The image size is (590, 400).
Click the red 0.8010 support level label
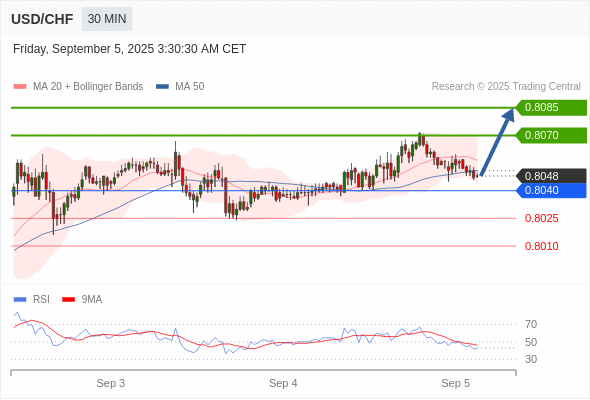(x=541, y=246)
